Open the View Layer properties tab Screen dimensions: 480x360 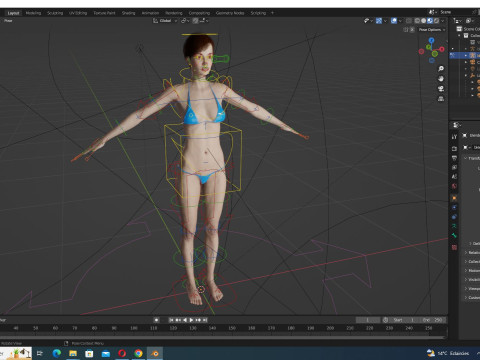tap(454, 167)
